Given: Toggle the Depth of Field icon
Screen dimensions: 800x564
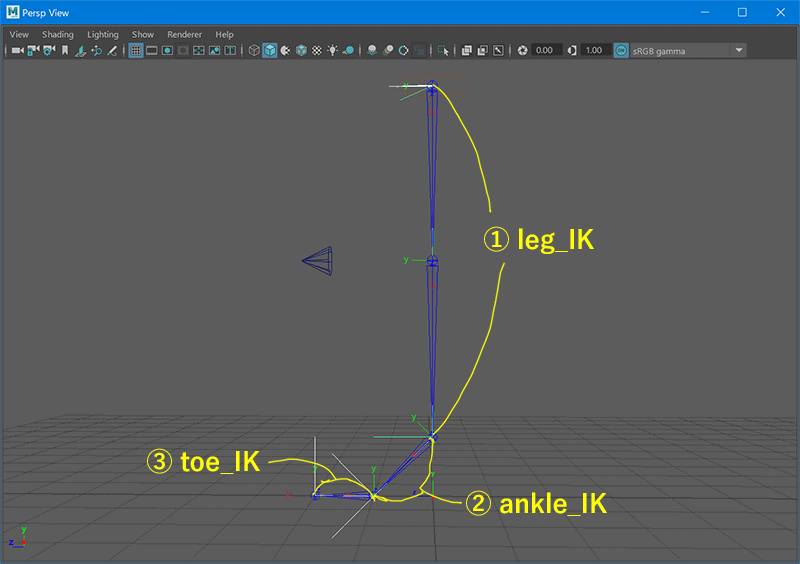Looking at the screenshot, I should tap(419, 51).
